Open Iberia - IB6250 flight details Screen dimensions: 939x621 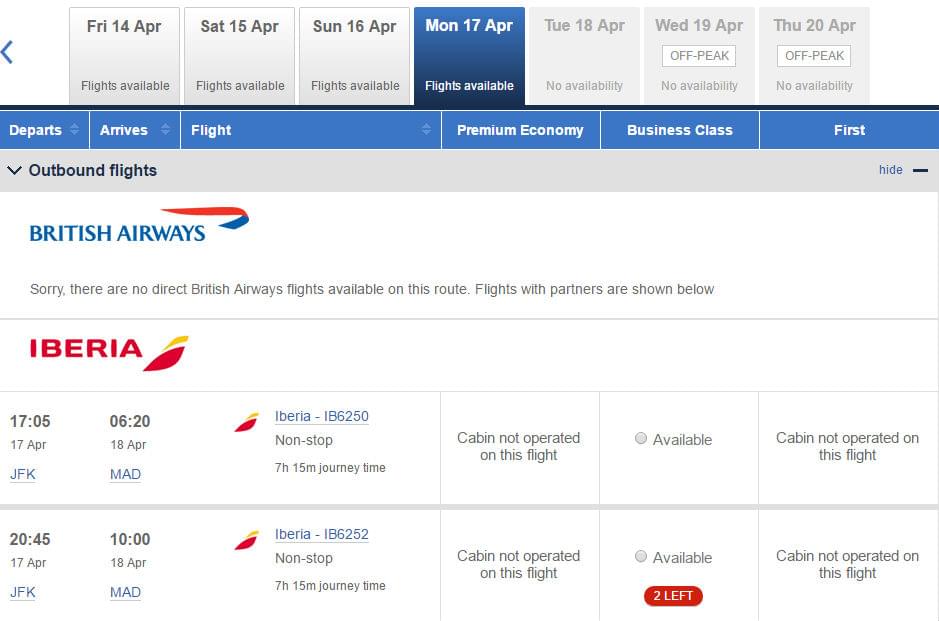click(322, 416)
